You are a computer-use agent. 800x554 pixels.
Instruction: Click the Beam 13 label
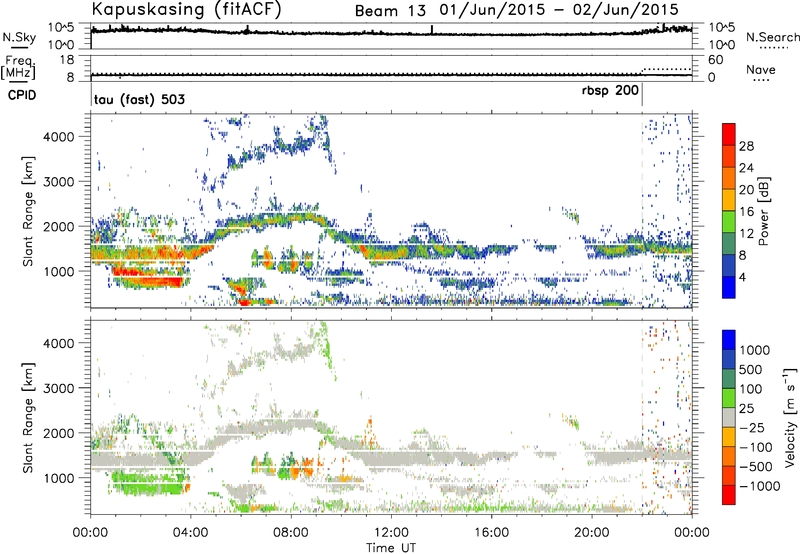[x=390, y=11]
